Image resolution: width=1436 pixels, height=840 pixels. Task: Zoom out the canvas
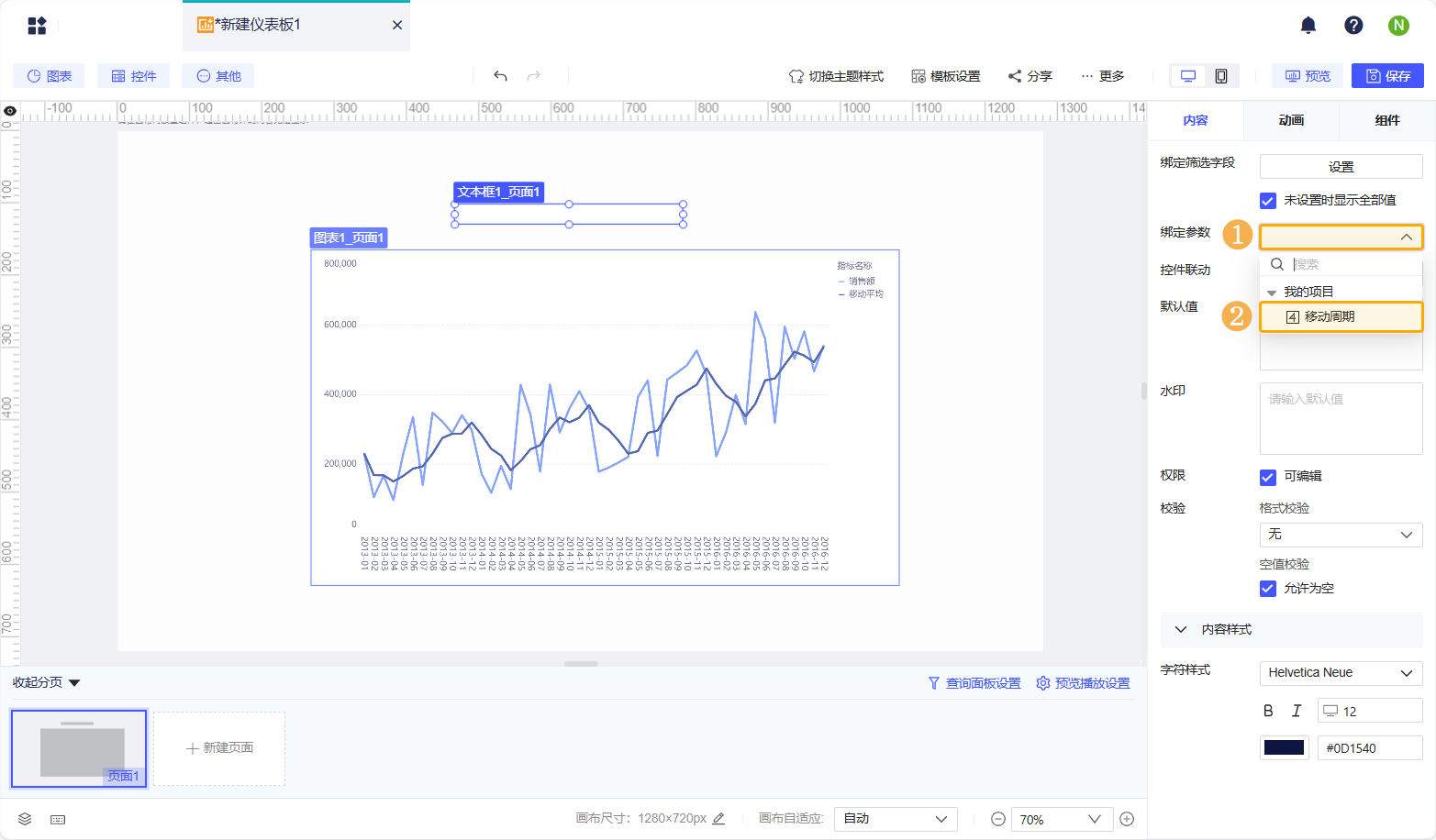pyautogui.click(x=998, y=819)
